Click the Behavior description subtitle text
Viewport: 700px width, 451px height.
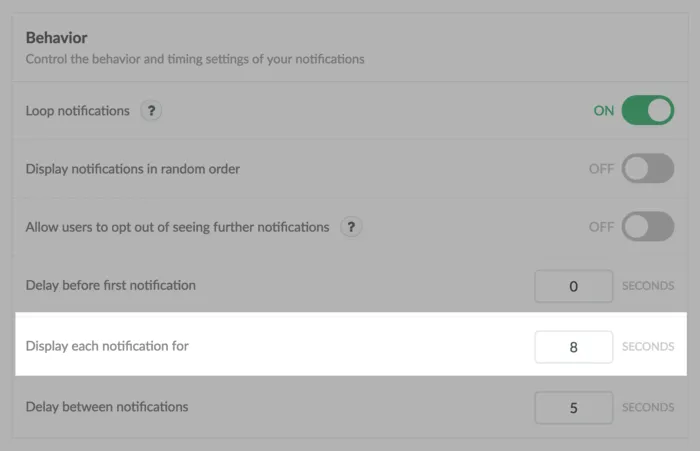pos(195,59)
